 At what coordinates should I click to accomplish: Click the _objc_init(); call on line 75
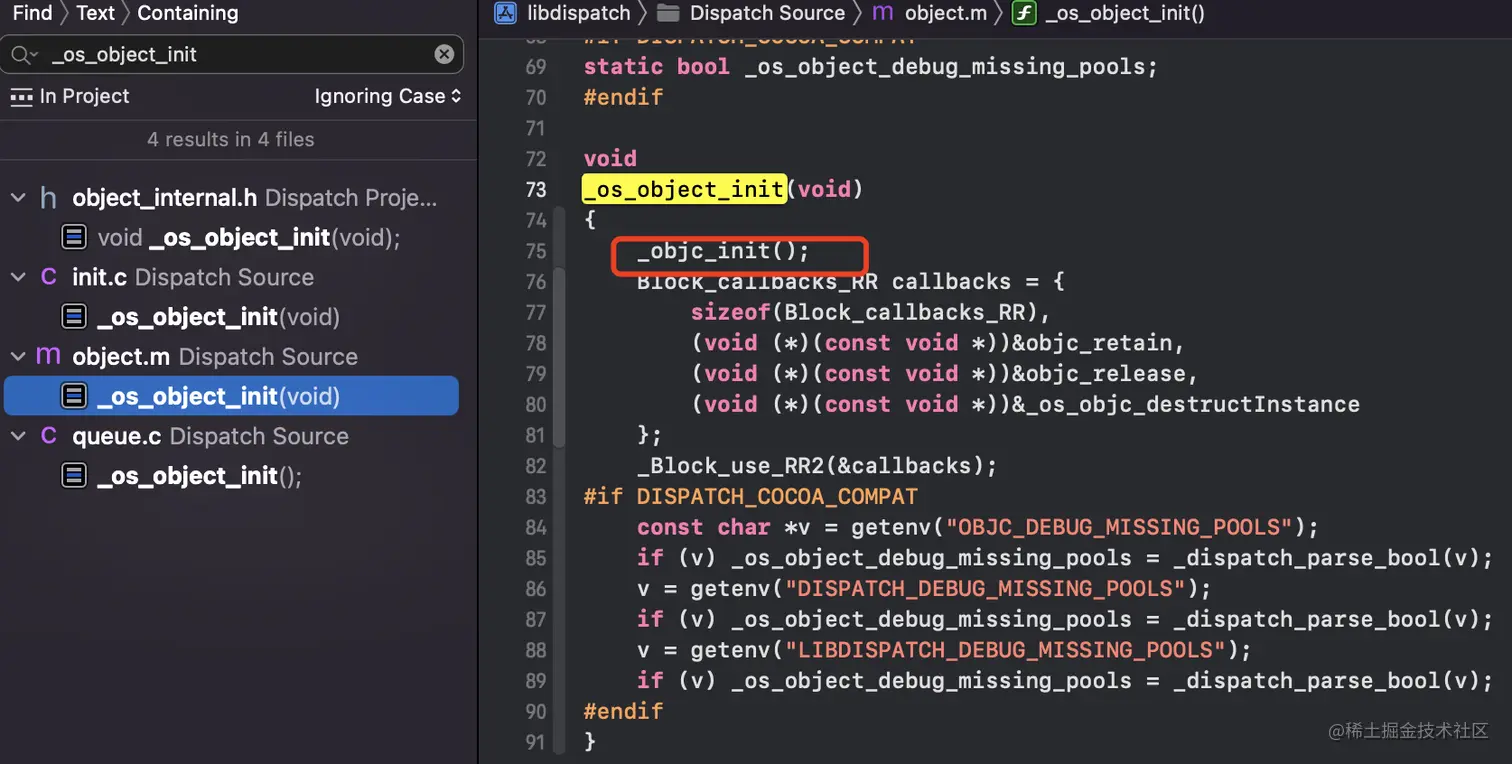click(723, 251)
